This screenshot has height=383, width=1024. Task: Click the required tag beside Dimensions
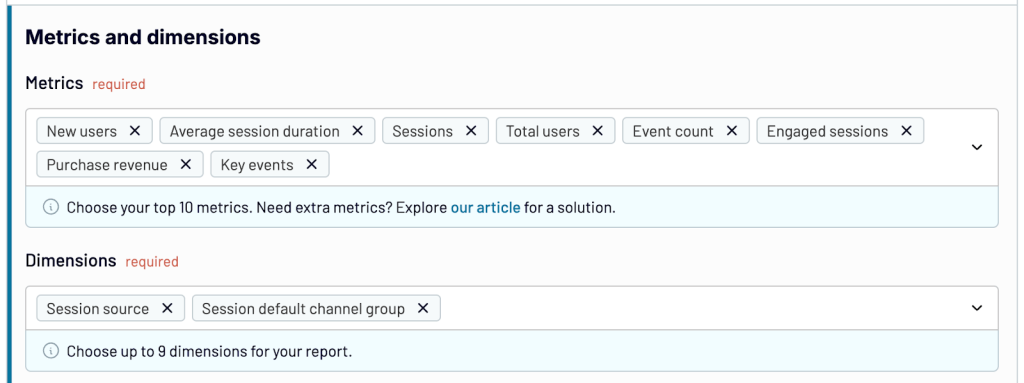point(152,262)
